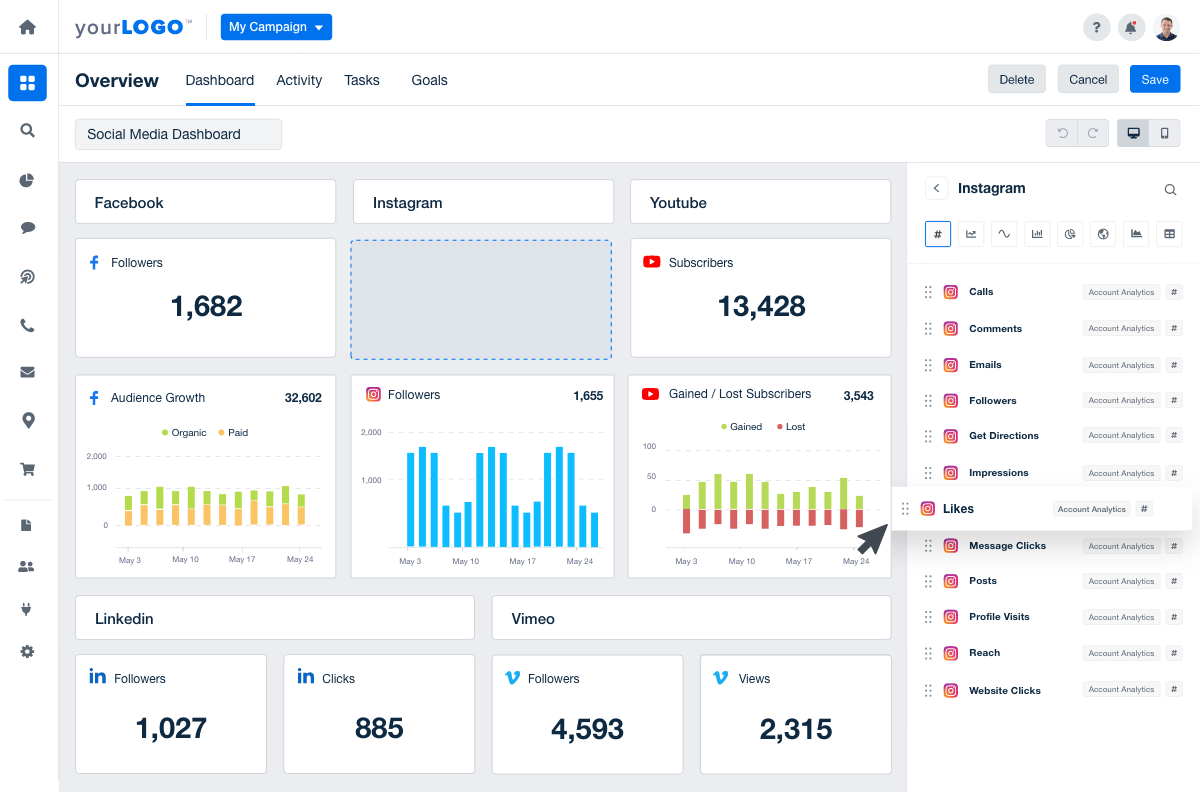Click the Delete button
This screenshot has width=1200, height=792.
point(1017,79)
